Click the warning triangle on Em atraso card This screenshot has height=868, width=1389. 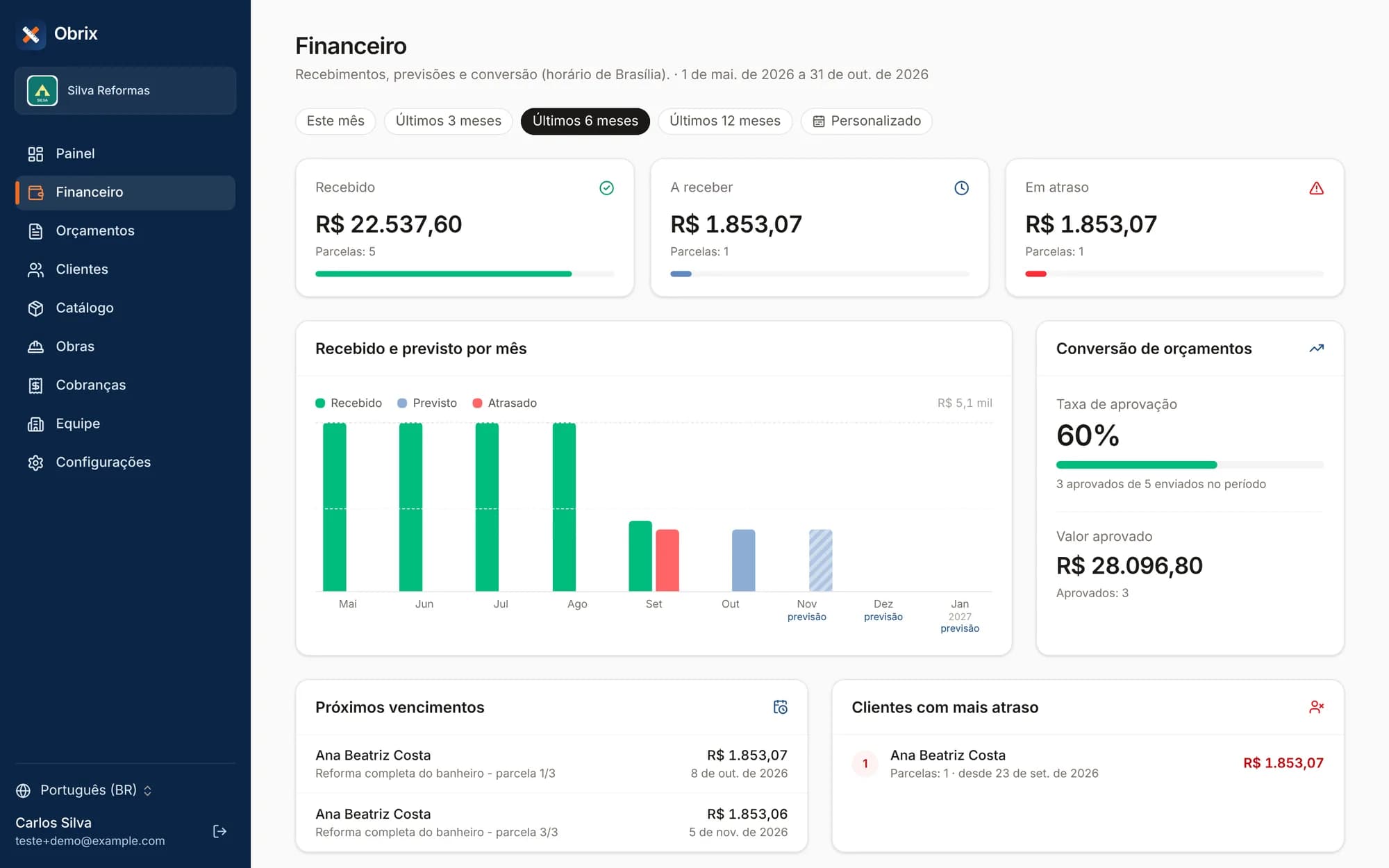[1316, 188]
